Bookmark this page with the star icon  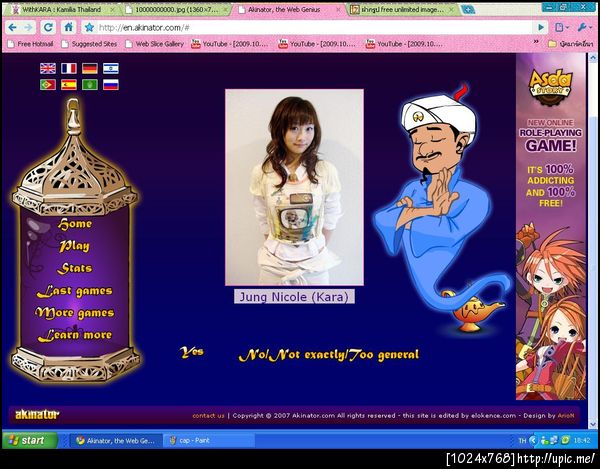coord(90,27)
